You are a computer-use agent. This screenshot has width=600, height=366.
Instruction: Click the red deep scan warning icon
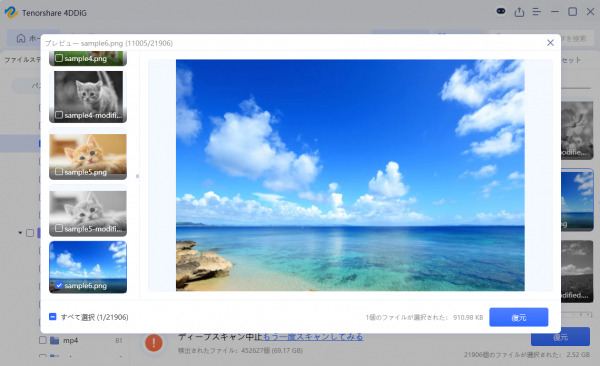(153, 343)
